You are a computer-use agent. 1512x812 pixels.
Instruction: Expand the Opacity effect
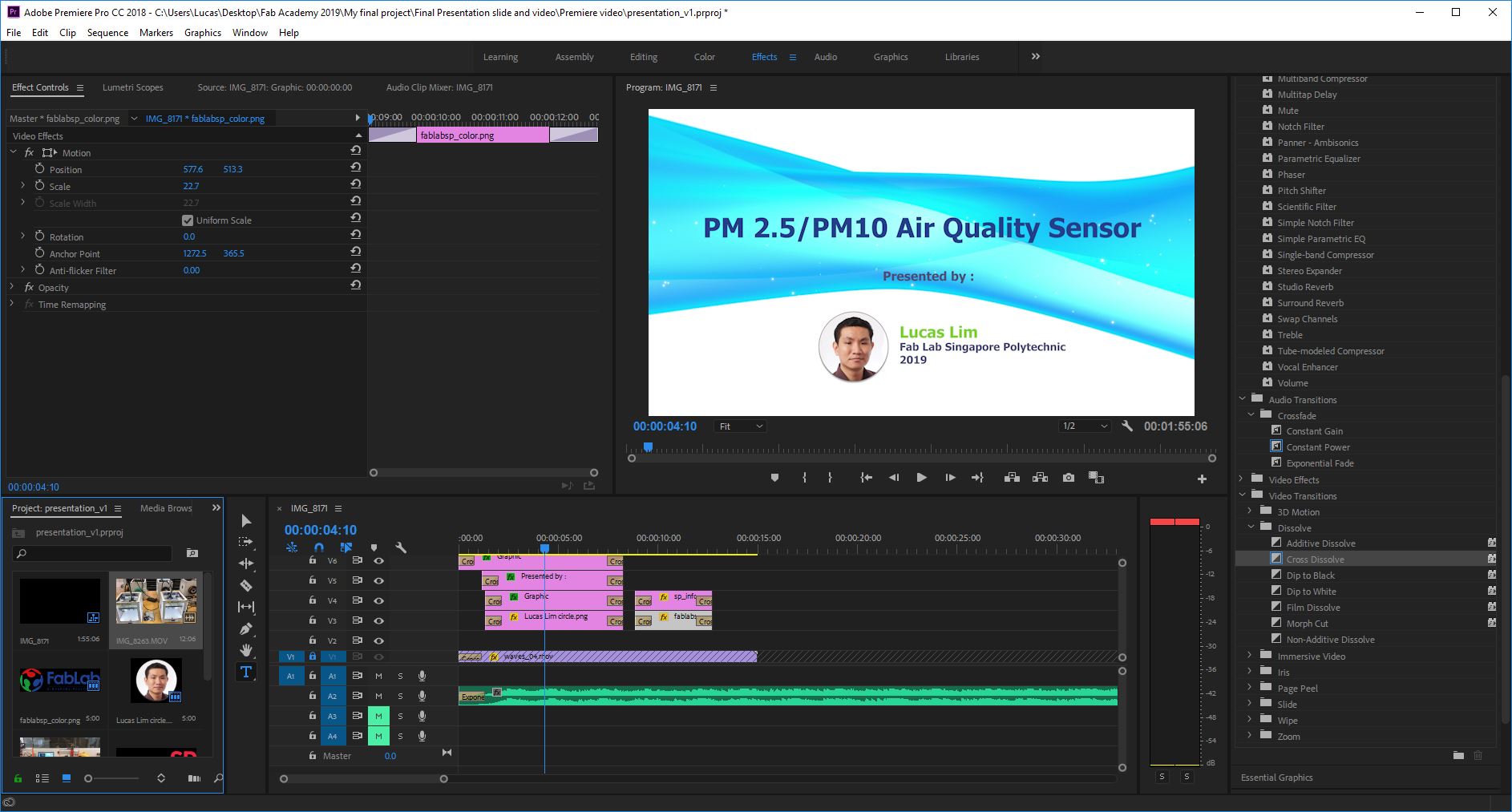point(12,286)
